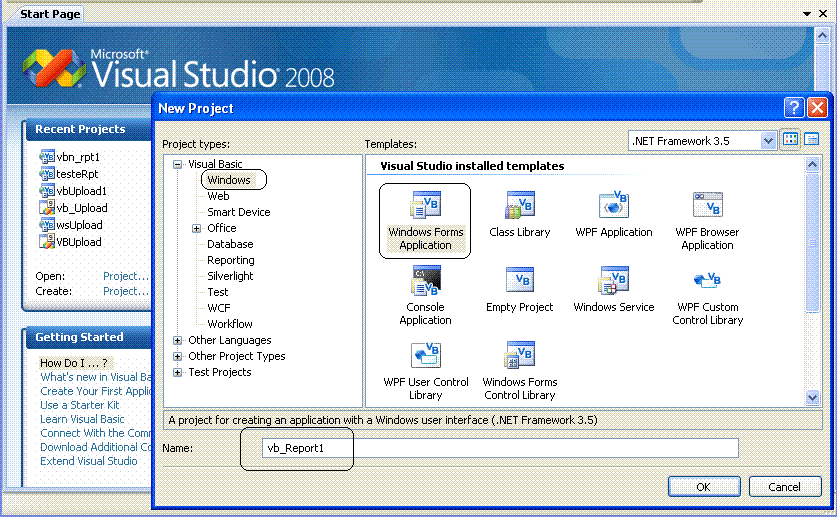Open recent project vbUpload1
The height and width of the screenshot is (517, 837).
pos(73,191)
